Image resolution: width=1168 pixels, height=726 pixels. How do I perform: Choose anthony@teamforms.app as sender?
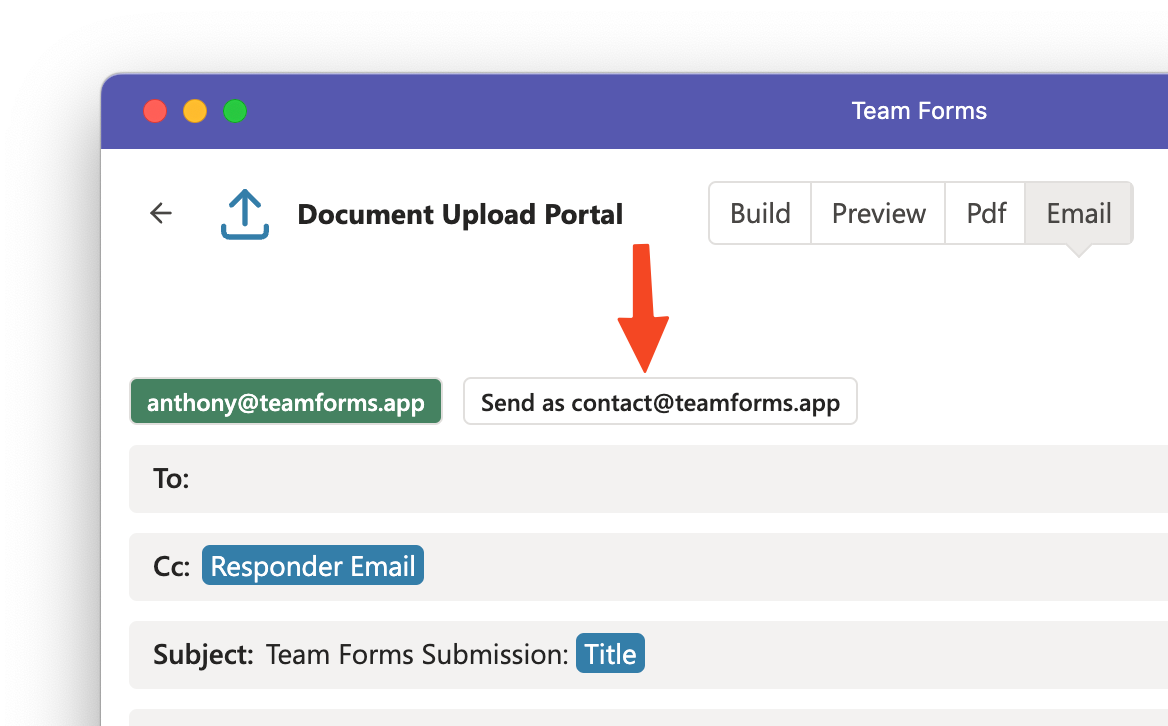click(x=286, y=402)
